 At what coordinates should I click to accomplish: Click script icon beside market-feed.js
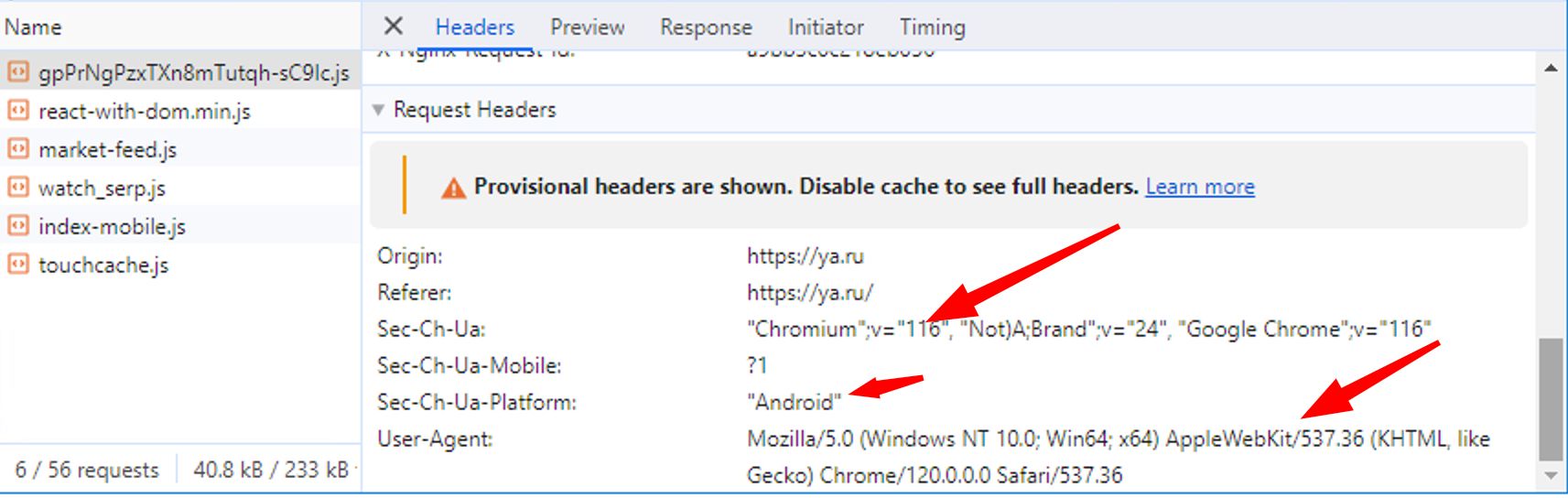click(x=17, y=149)
